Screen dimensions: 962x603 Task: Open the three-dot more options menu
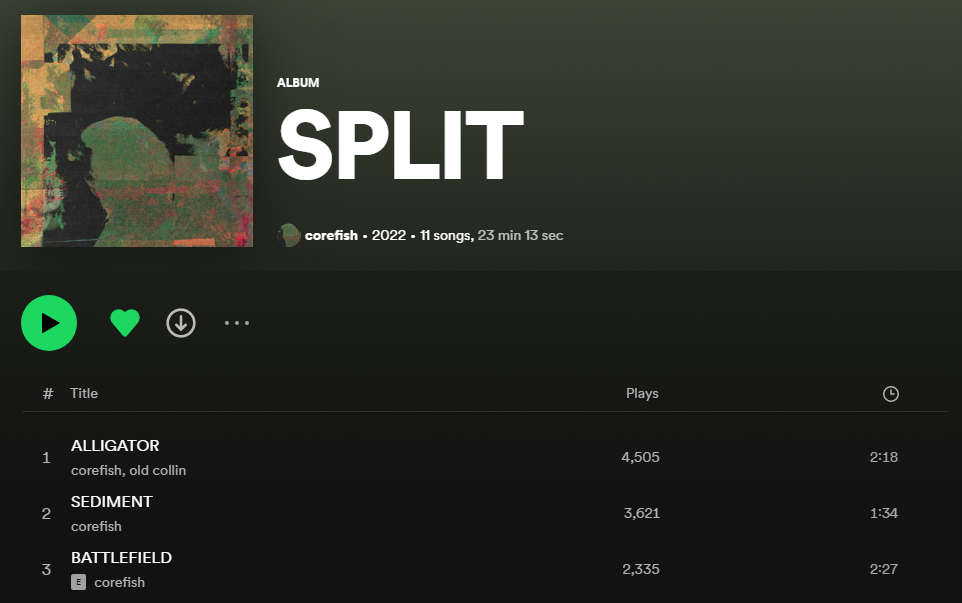click(237, 323)
